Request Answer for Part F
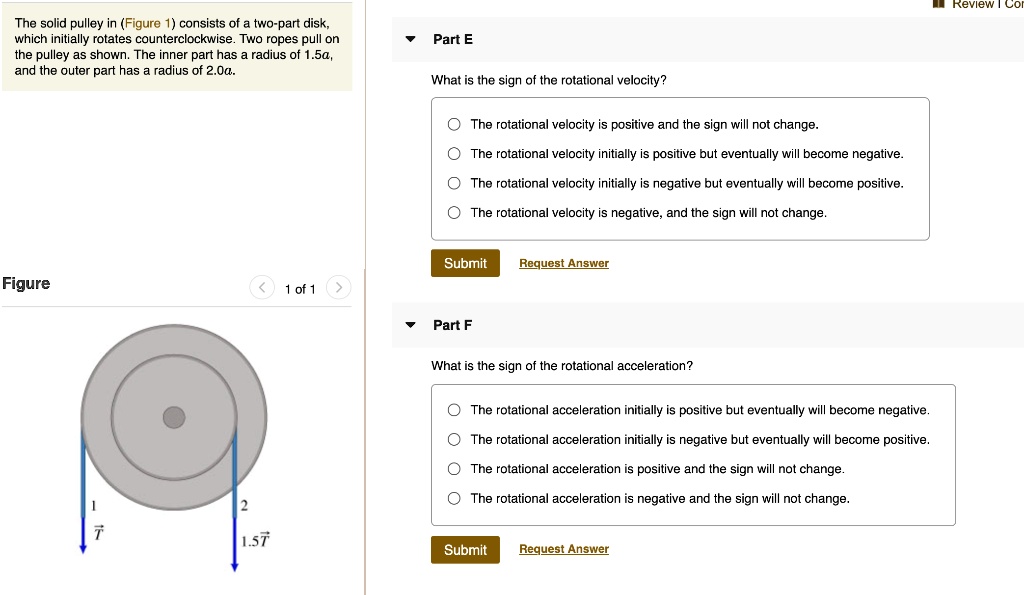 click(x=563, y=548)
